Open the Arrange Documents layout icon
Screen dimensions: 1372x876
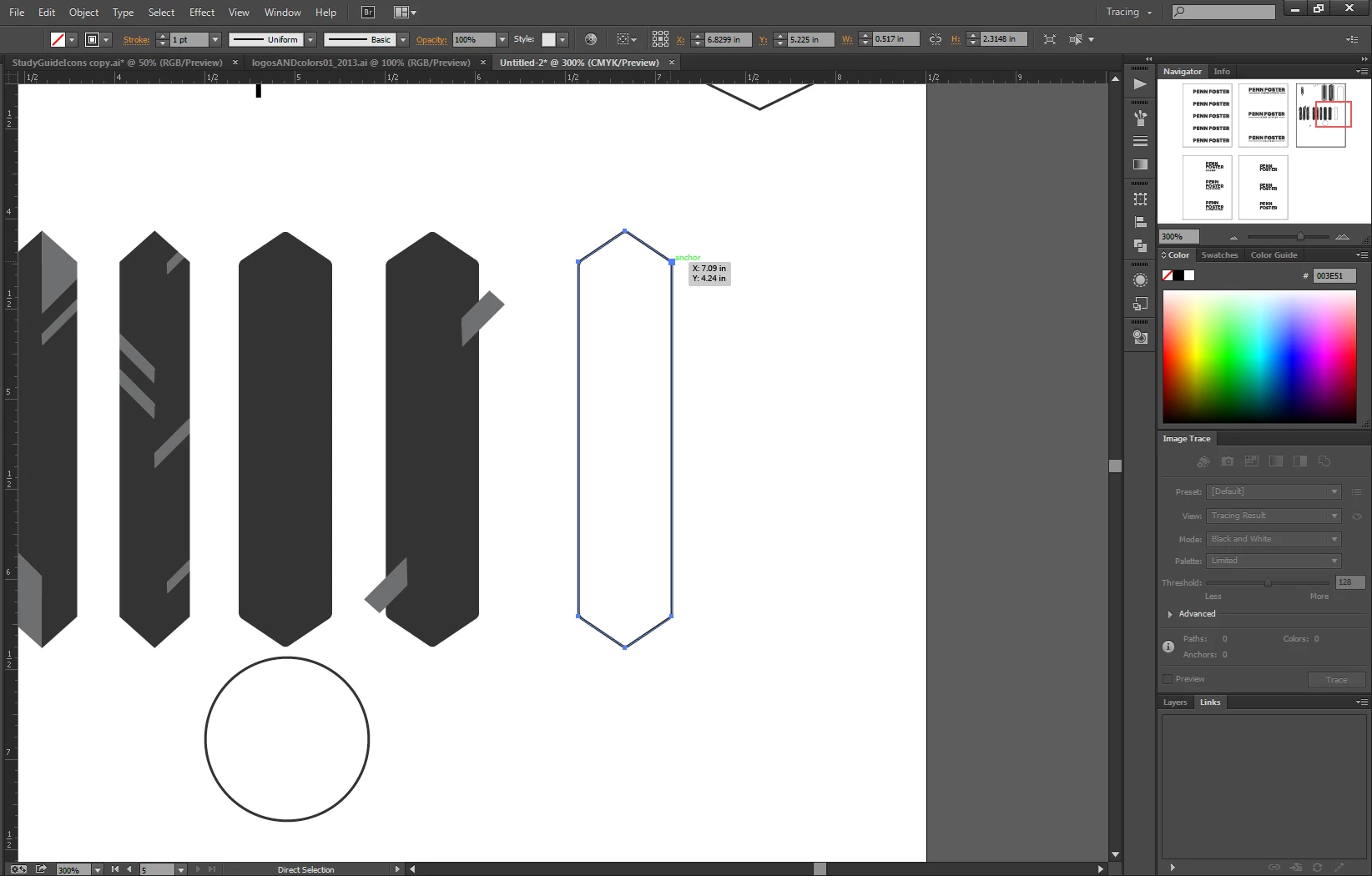[x=405, y=13]
